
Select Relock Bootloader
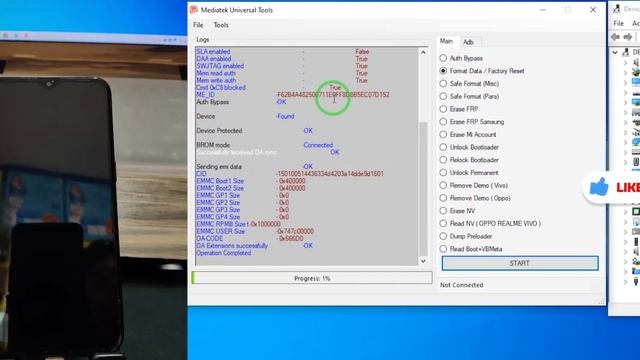(469, 160)
